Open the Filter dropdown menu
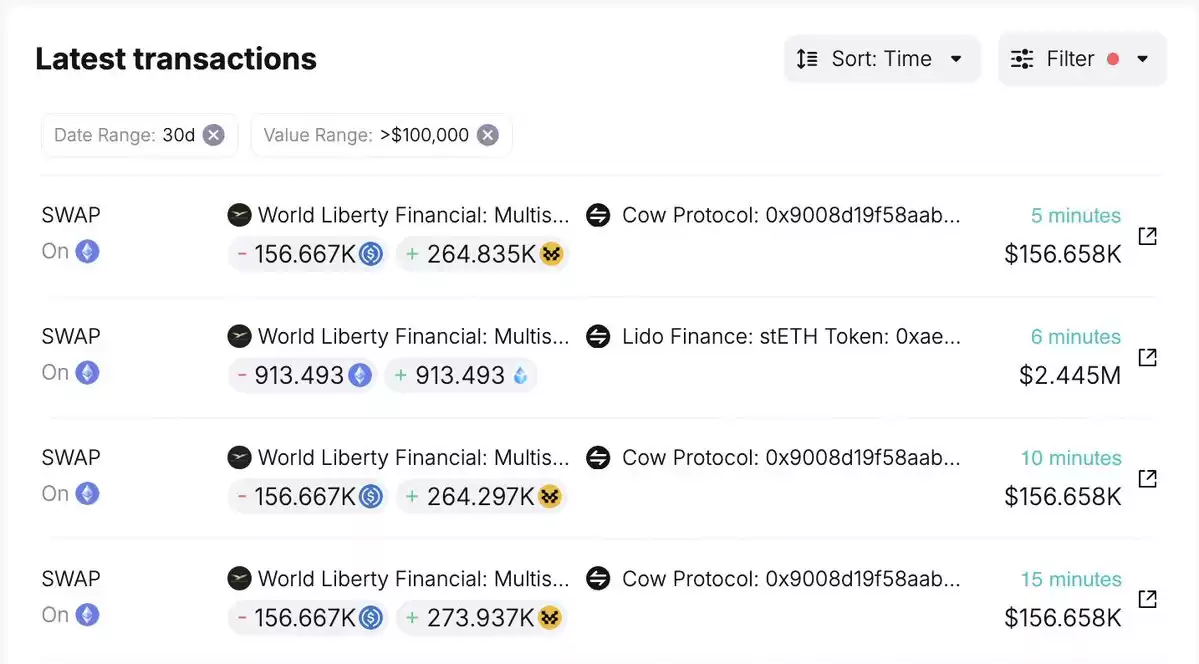This screenshot has height=664, width=1199. [x=1082, y=59]
